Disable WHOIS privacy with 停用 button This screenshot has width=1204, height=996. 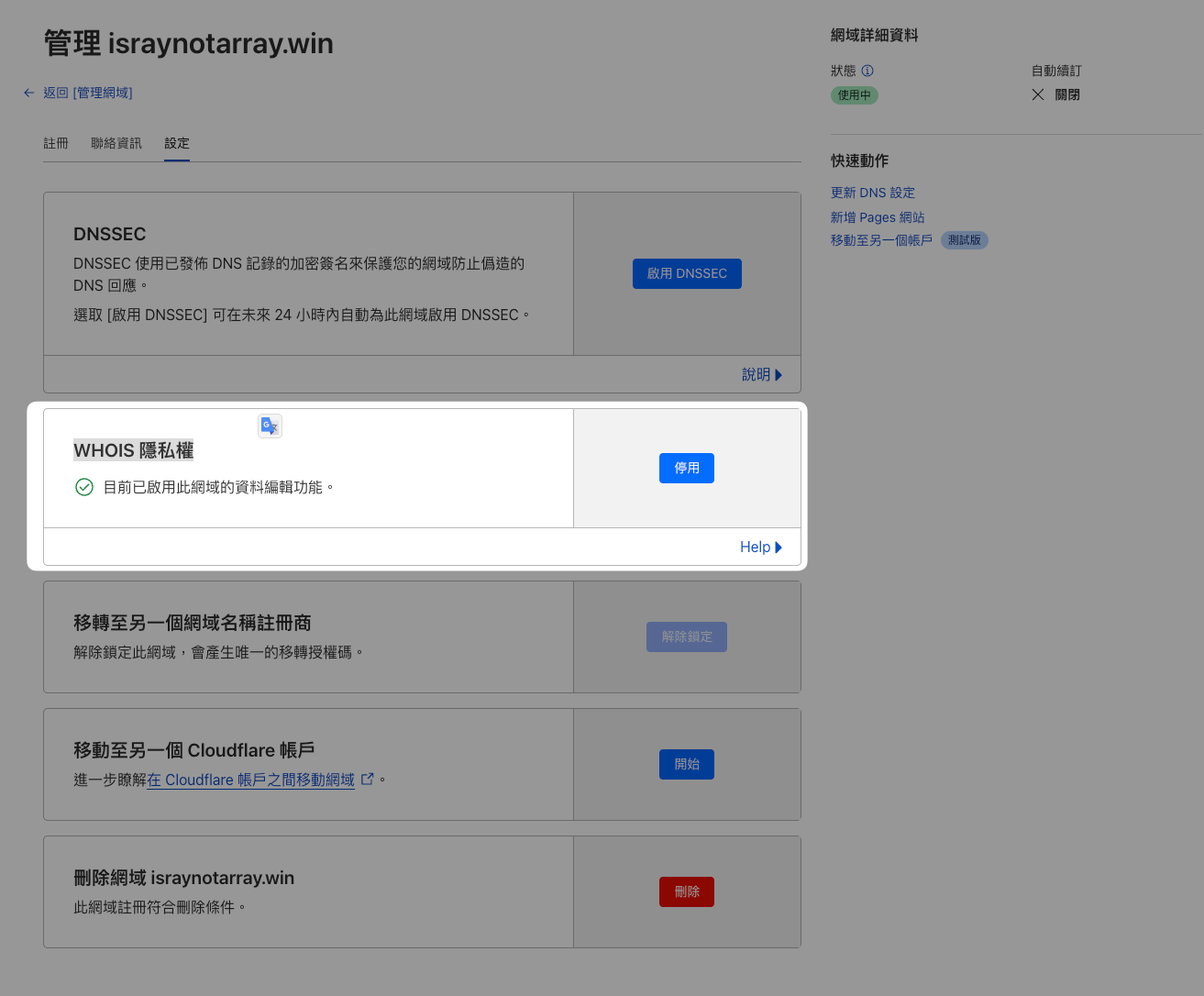click(686, 468)
